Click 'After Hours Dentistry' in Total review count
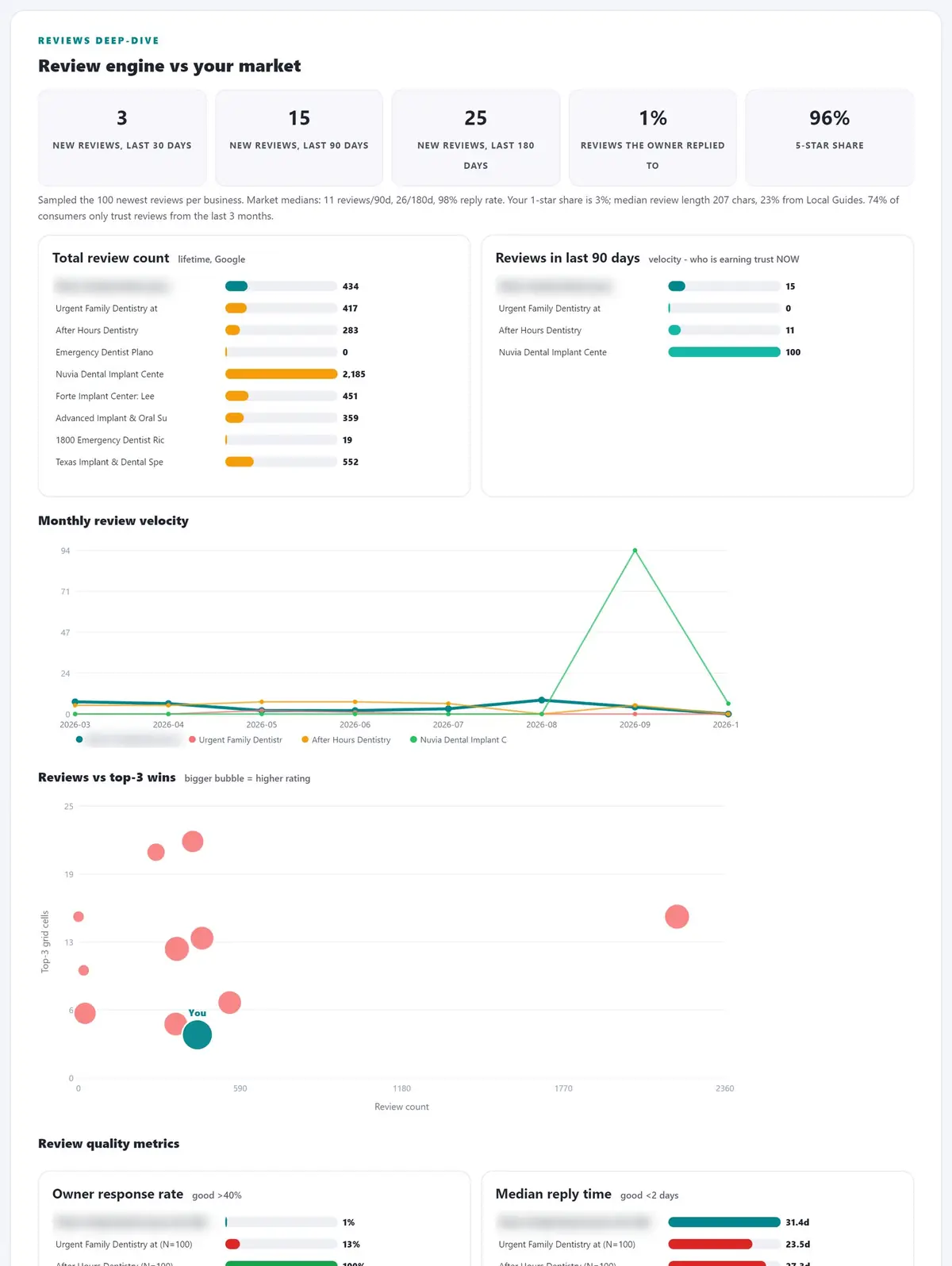 click(x=97, y=330)
